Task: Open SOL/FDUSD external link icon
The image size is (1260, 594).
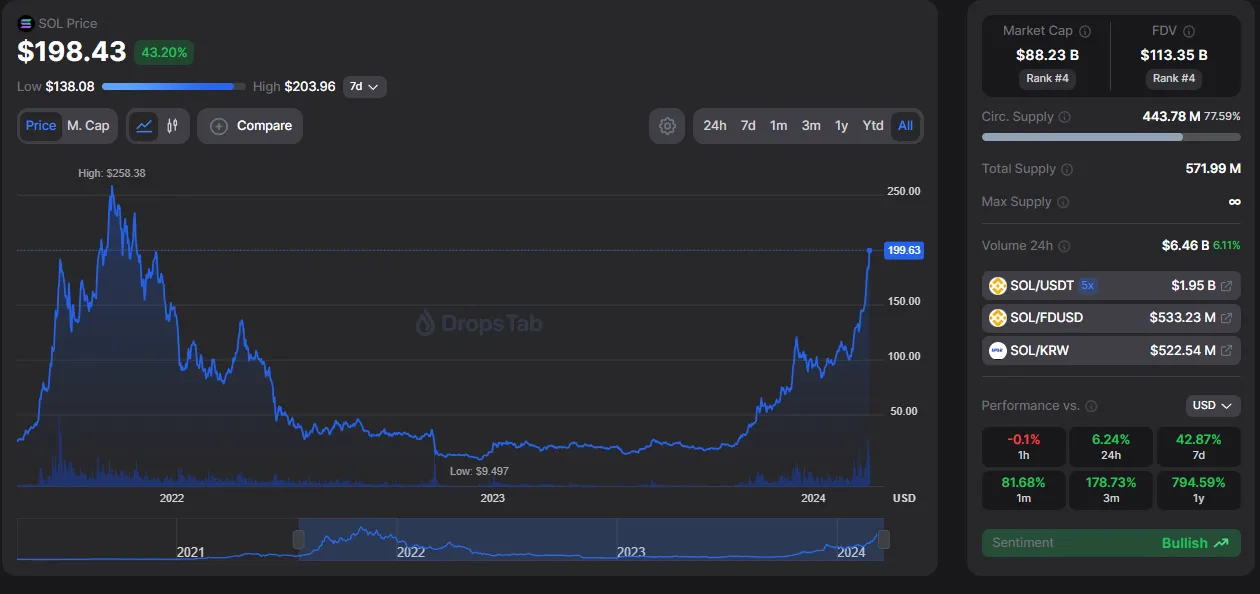Action: (x=1226, y=318)
